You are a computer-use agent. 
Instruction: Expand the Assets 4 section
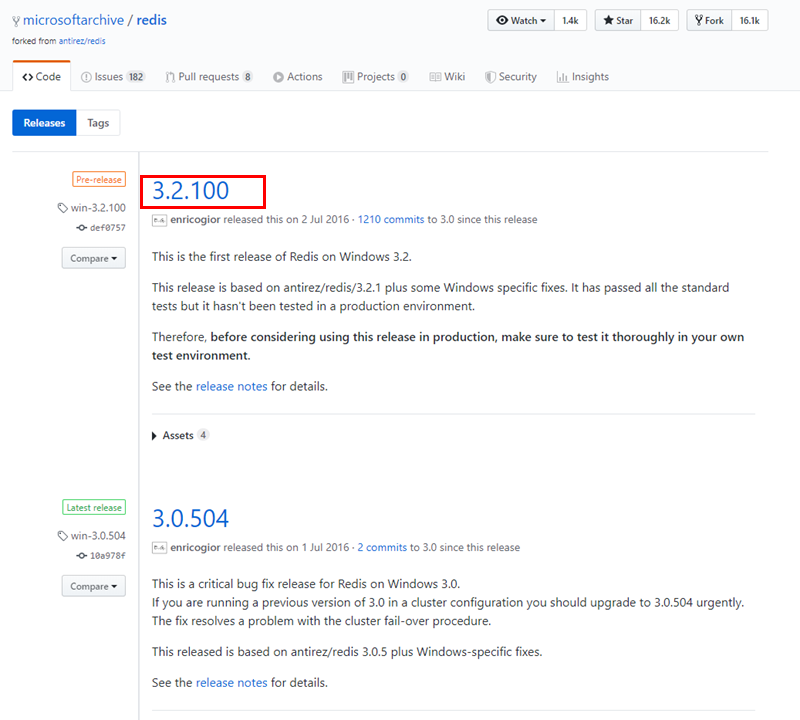pos(180,435)
